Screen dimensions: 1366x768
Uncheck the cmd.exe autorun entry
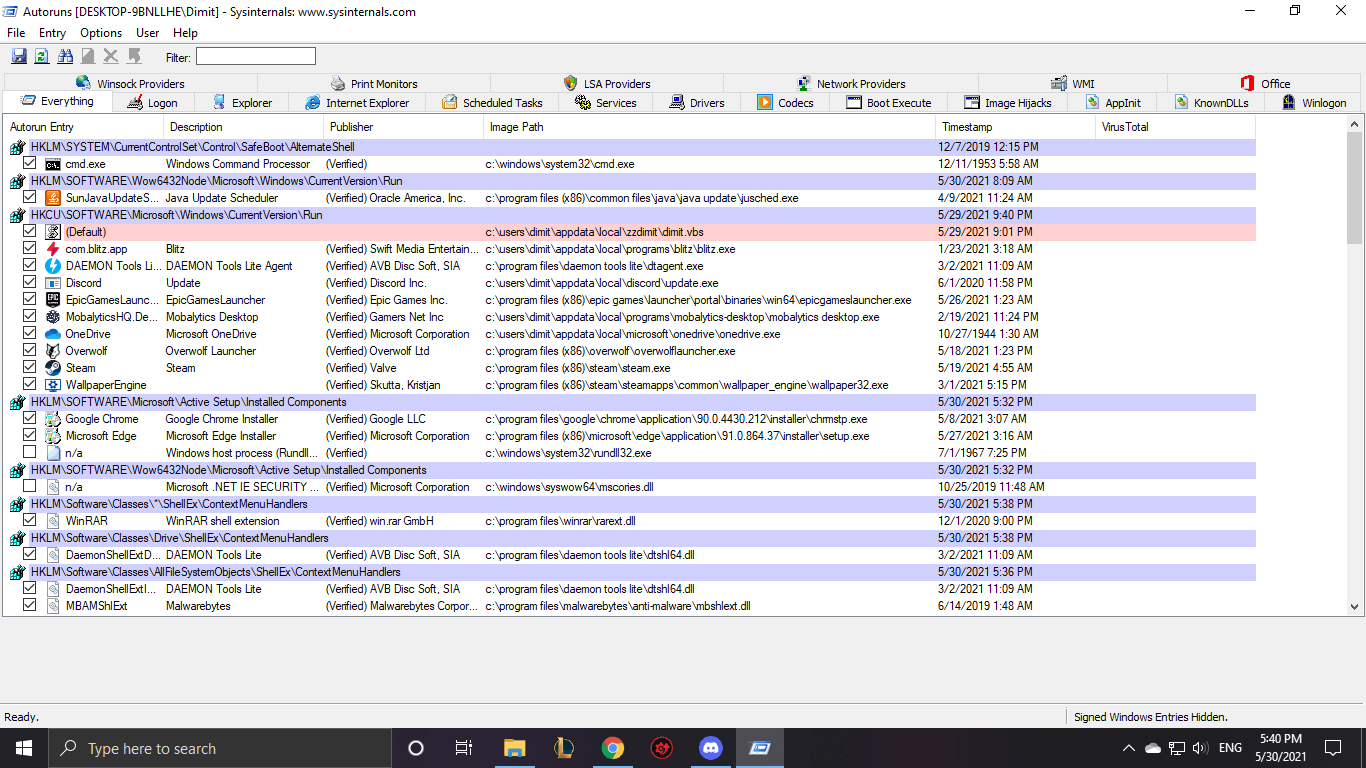(x=30, y=163)
